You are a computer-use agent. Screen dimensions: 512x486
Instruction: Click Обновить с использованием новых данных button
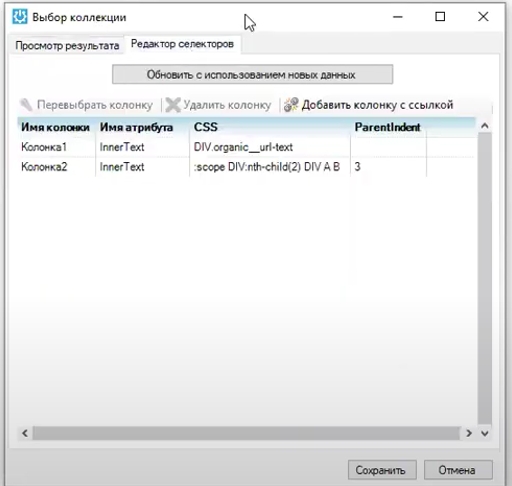[252, 74]
